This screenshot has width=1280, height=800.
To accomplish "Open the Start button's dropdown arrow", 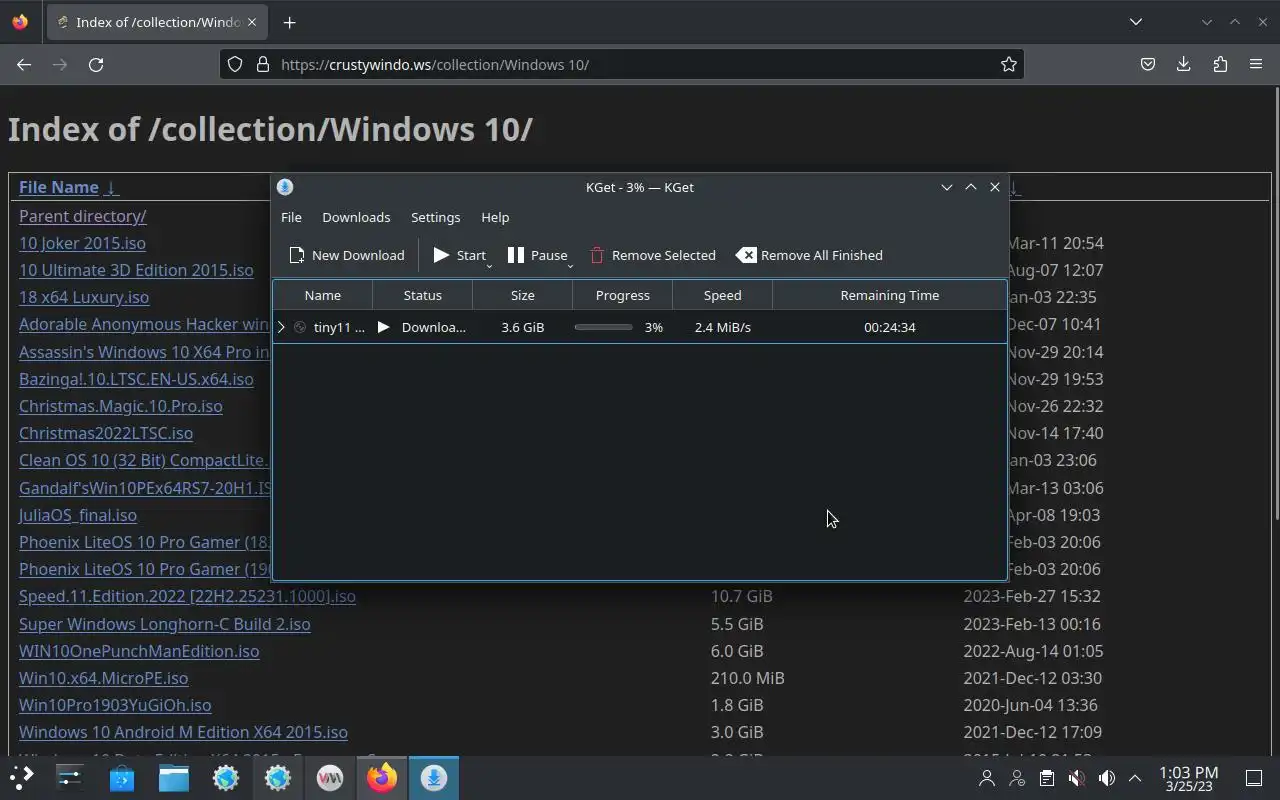I will 489,266.
